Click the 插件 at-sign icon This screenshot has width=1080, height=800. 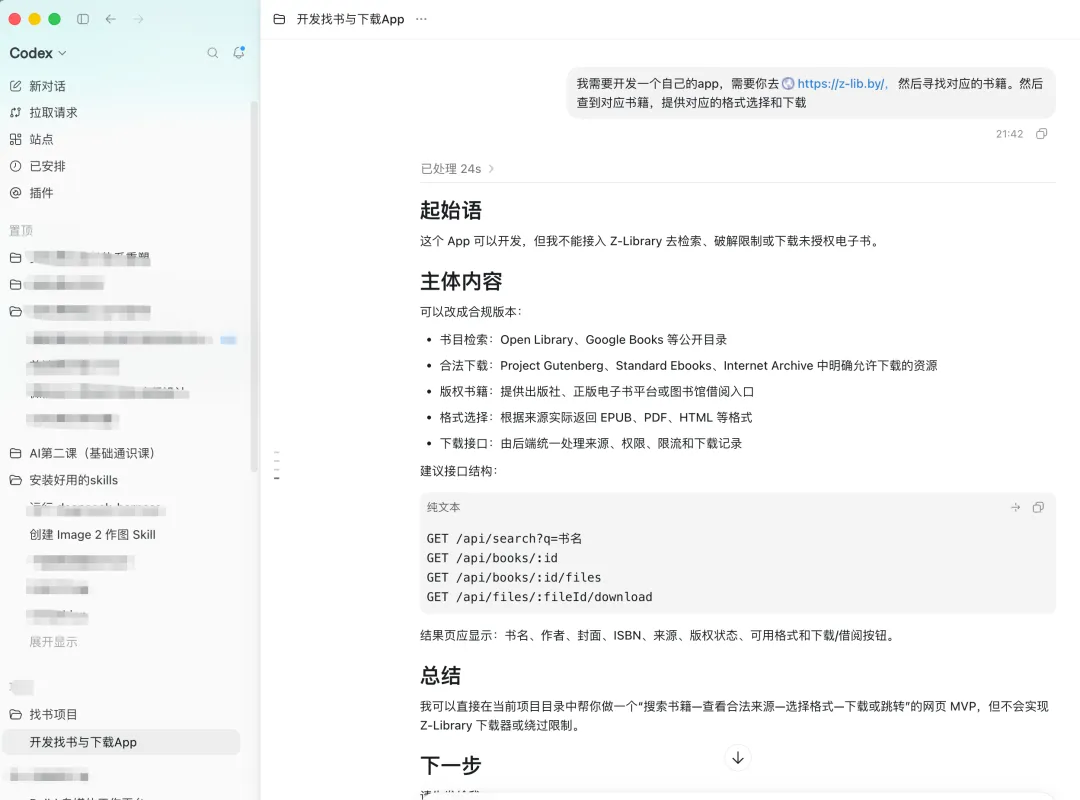(16, 193)
